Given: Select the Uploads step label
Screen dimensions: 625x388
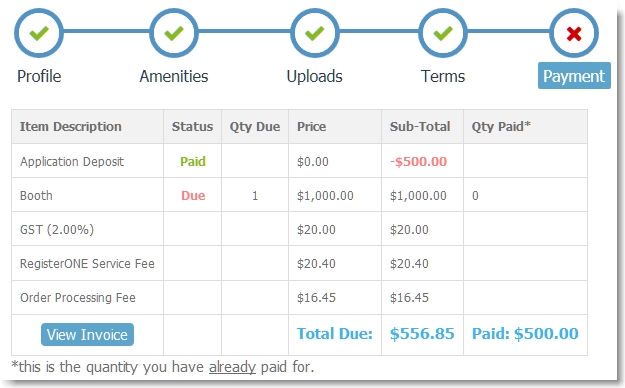Looking at the screenshot, I should click(314, 76).
